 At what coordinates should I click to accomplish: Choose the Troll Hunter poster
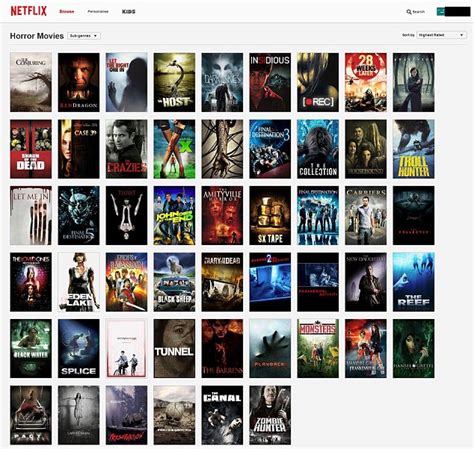pyautogui.click(x=414, y=149)
